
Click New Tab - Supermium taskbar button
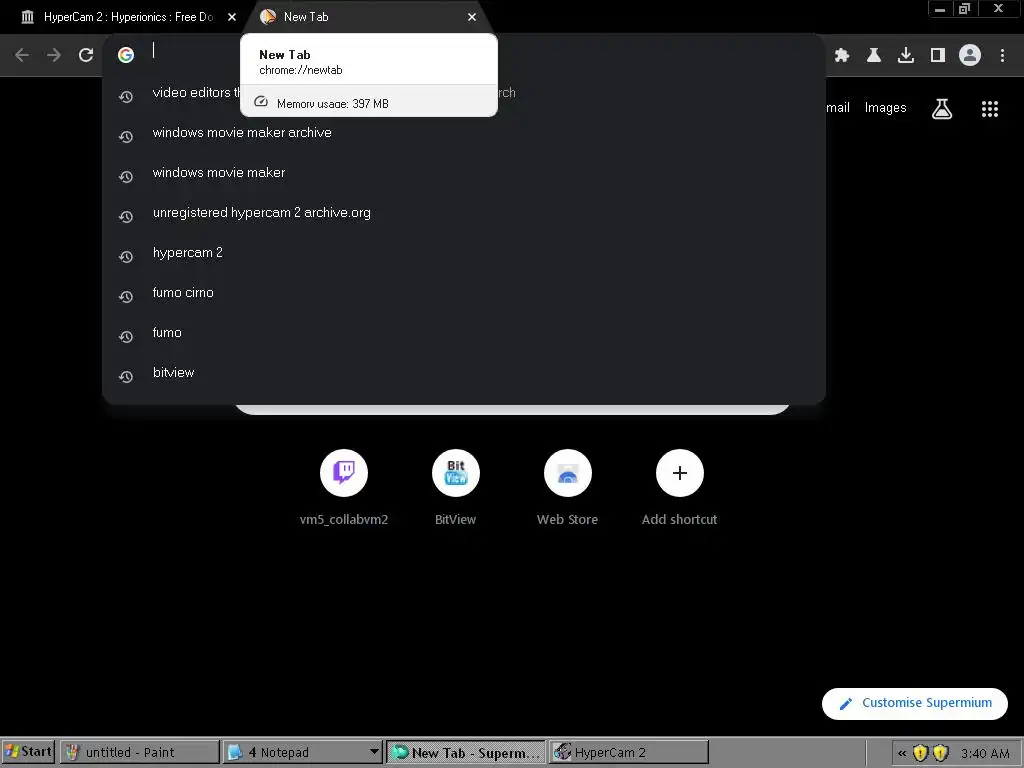pyautogui.click(x=466, y=752)
